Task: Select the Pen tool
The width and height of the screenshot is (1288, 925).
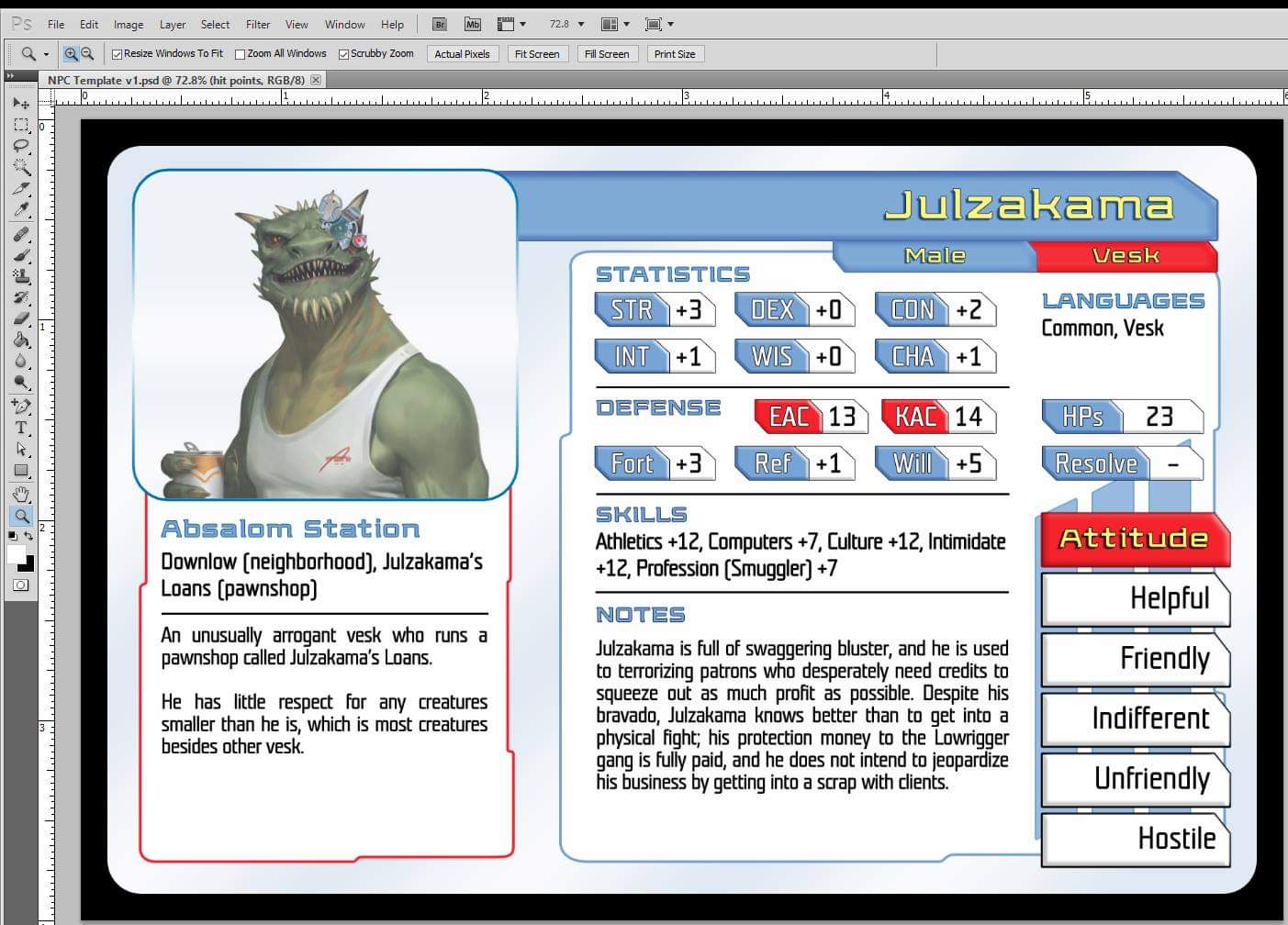Action: pyautogui.click(x=21, y=407)
